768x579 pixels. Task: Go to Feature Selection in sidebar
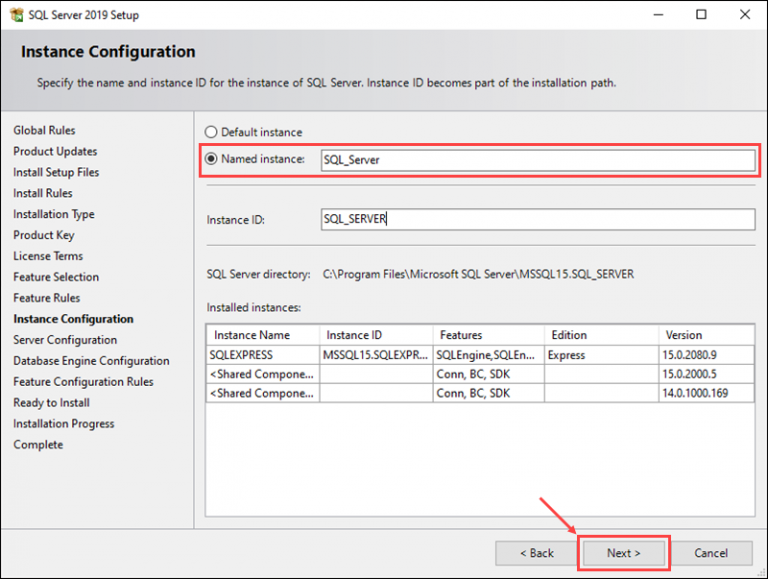(56, 277)
